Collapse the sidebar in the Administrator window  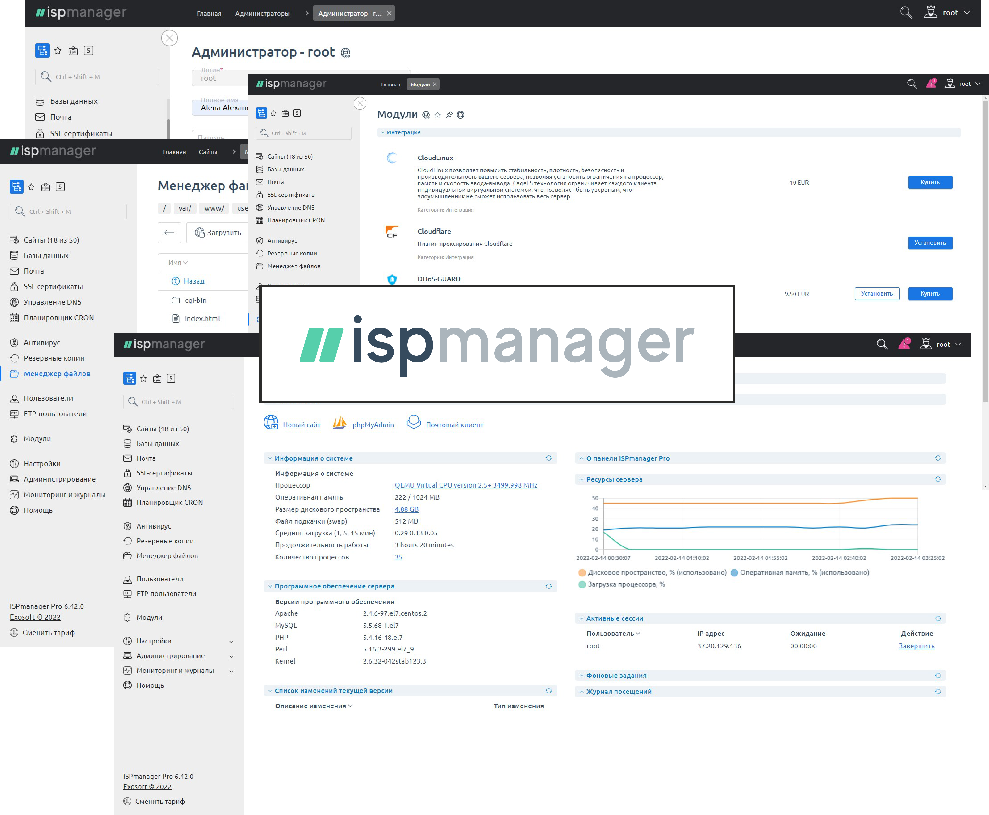[169, 38]
